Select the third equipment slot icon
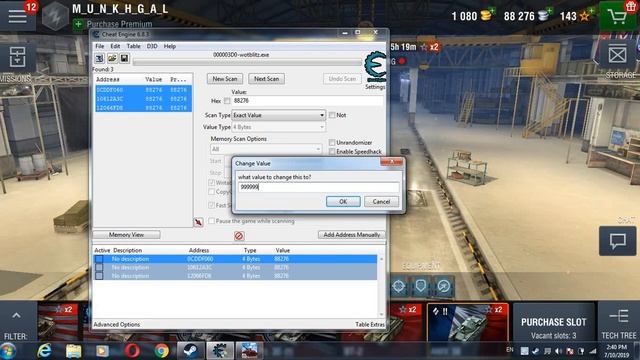The height and width of the screenshot is (360, 640). pyautogui.click(x=443, y=286)
